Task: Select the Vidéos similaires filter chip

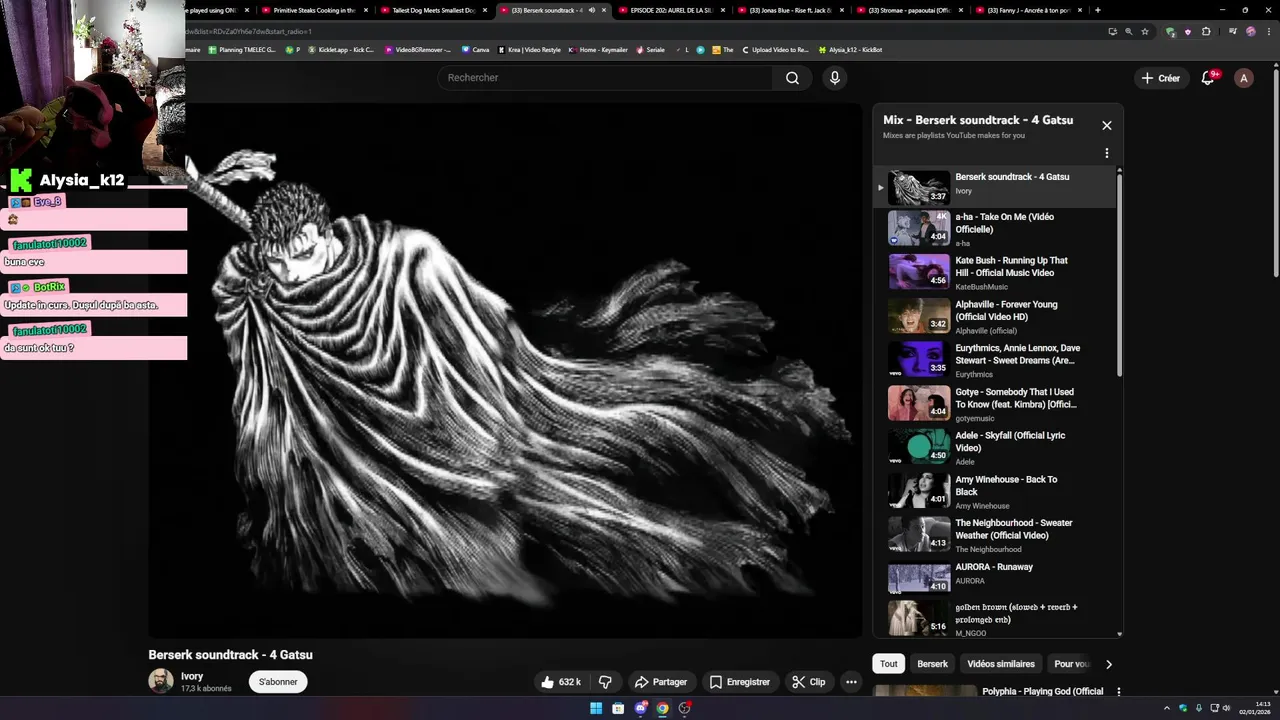Action: pos(1001,664)
